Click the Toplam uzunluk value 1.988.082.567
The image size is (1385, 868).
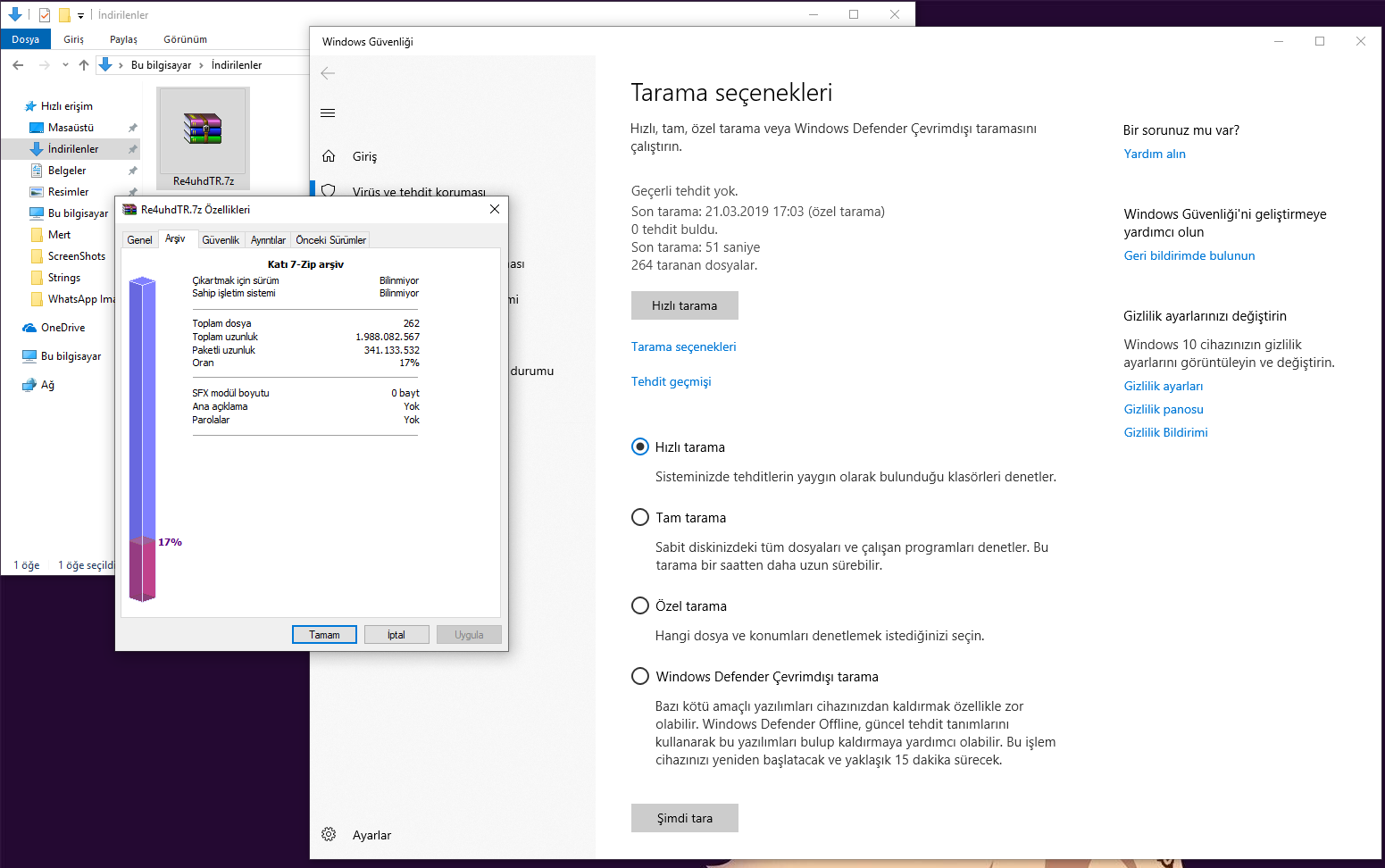(388, 337)
